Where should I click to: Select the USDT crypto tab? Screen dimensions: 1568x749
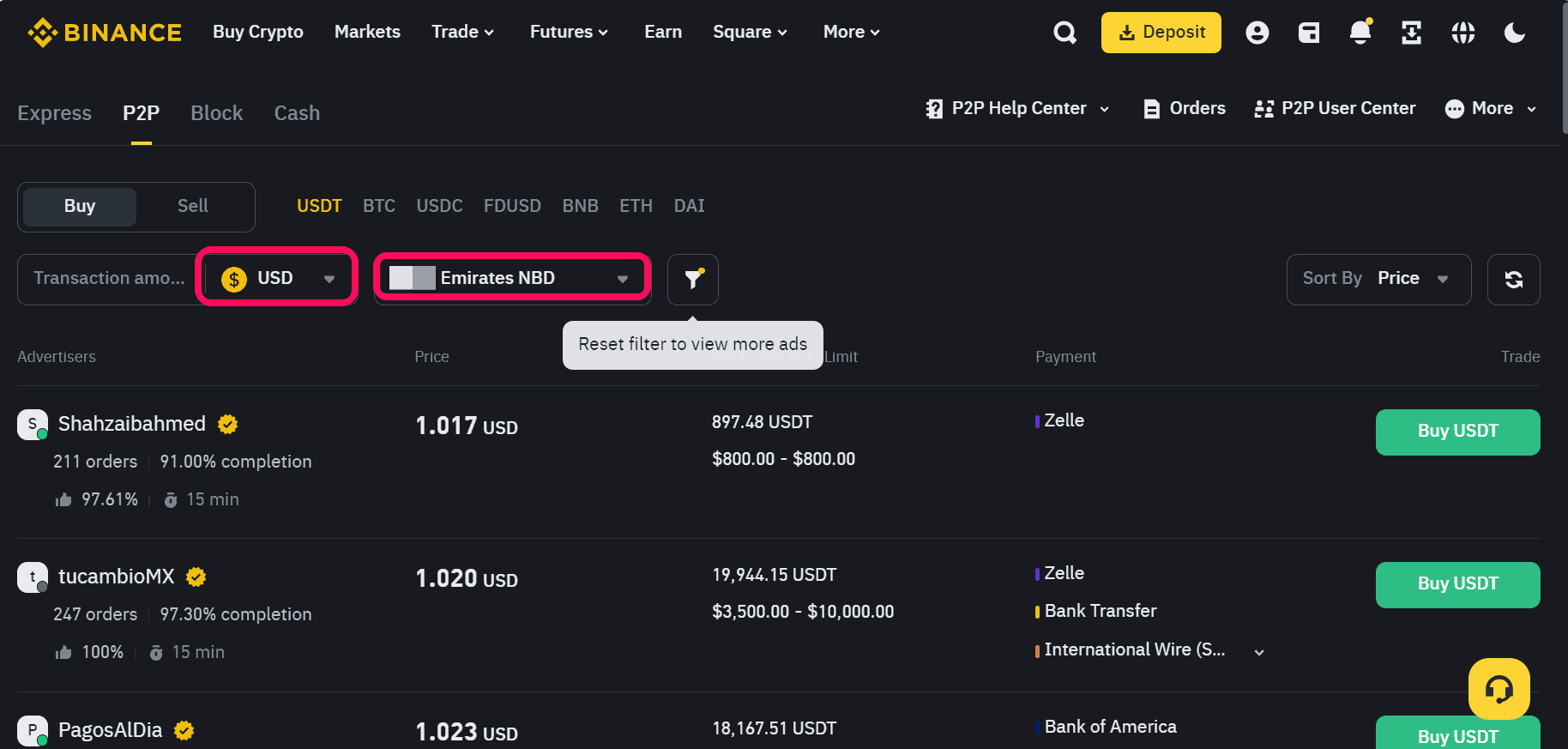[x=319, y=206]
